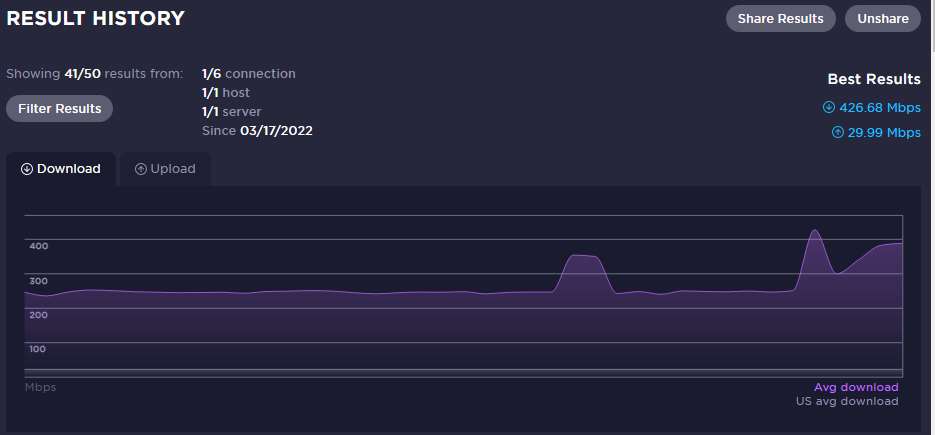This screenshot has width=935, height=435.
Task: Click the mid-chart plateau near 350 Mbps
Action: point(584,257)
